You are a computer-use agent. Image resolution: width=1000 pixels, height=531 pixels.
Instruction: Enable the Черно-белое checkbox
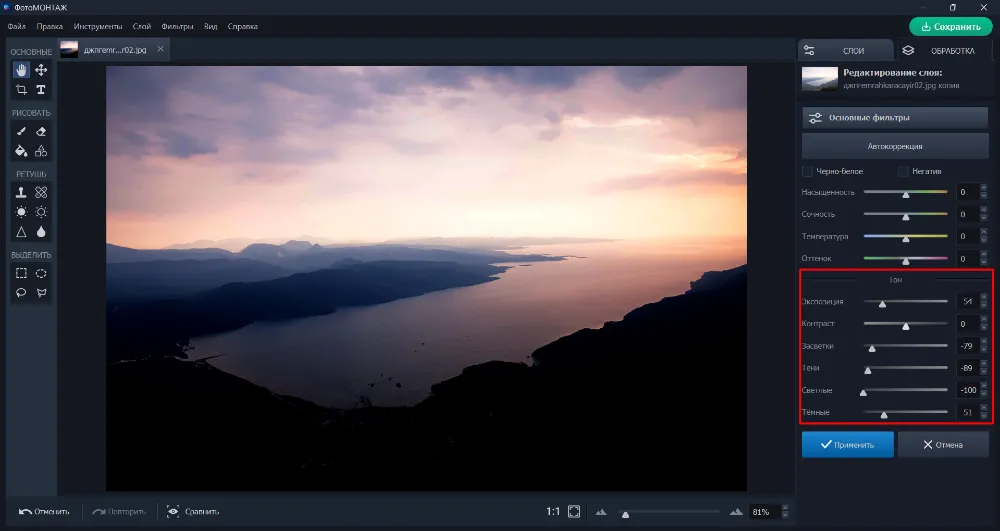(x=807, y=171)
